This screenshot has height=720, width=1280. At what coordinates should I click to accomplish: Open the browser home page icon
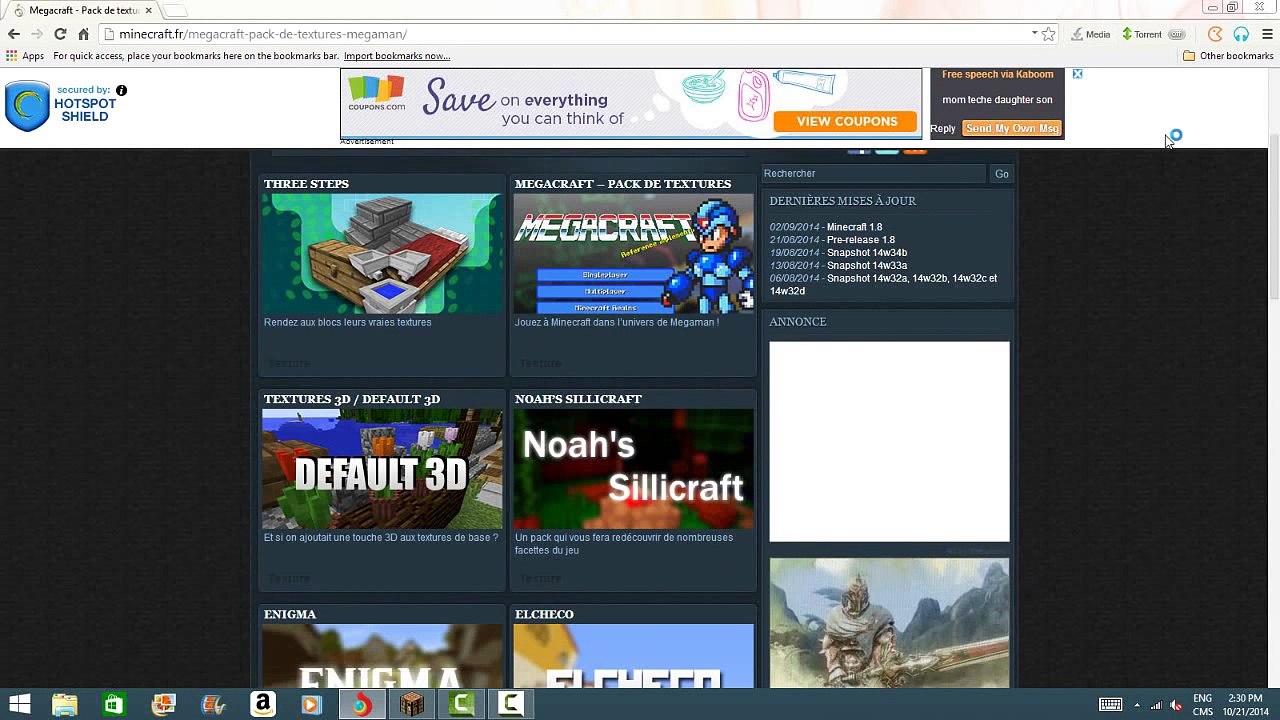point(84,34)
